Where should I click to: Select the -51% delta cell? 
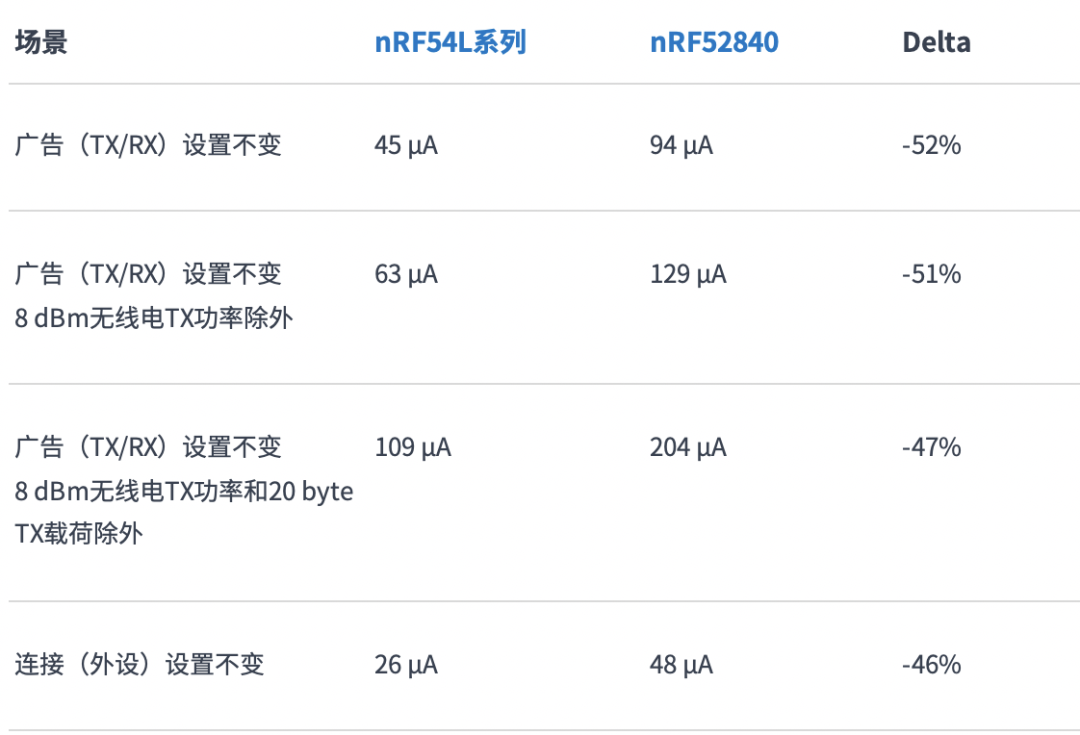pyautogui.click(x=931, y=274)
